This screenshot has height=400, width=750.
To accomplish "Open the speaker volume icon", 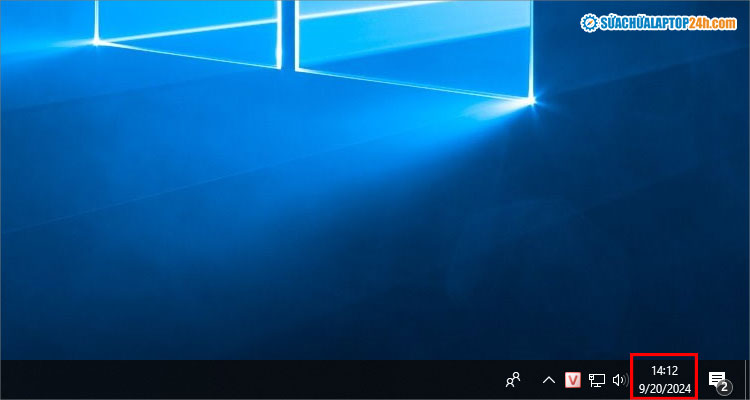I will [x=619, y=380].
